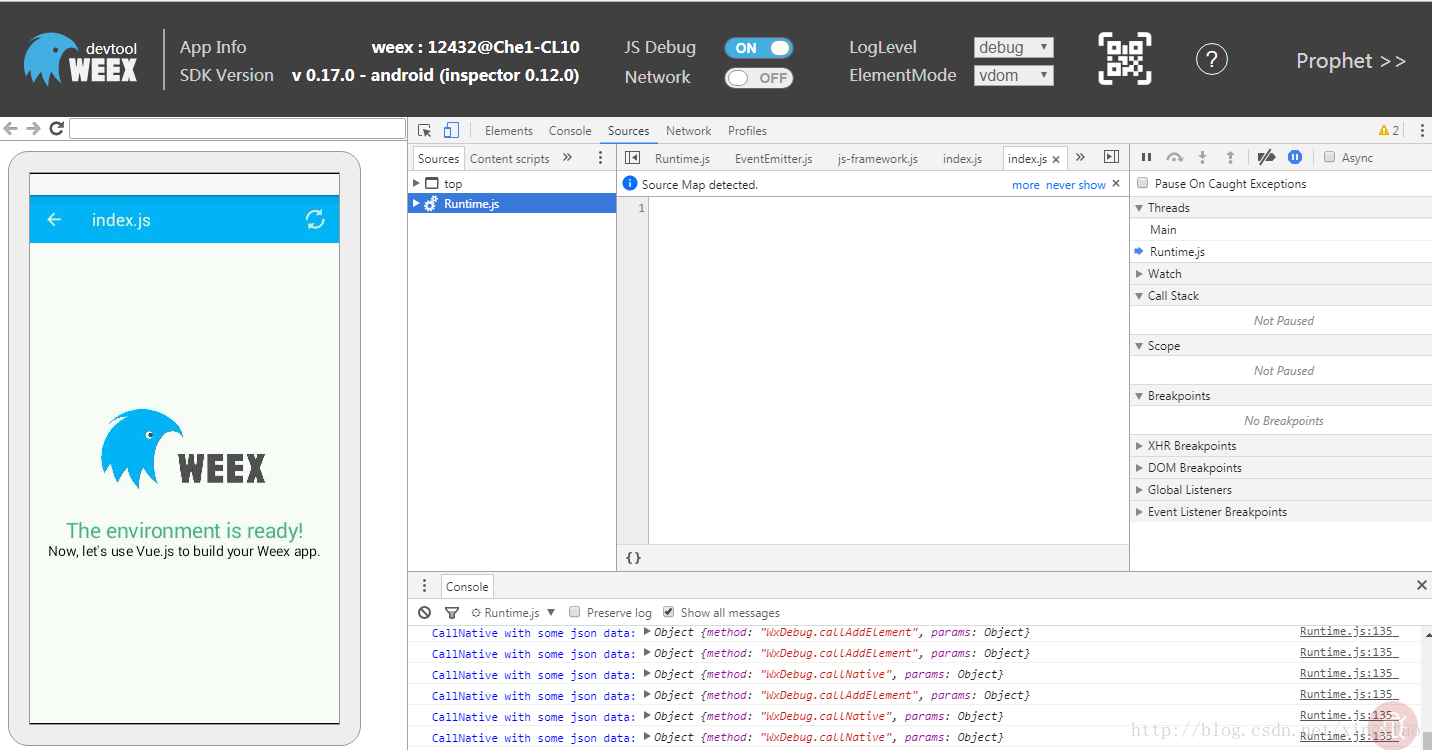Image resolution: width=1432 pixels, height=750 pixels.
Task: Toggle the device mode icon
Action: click(451, 131)
